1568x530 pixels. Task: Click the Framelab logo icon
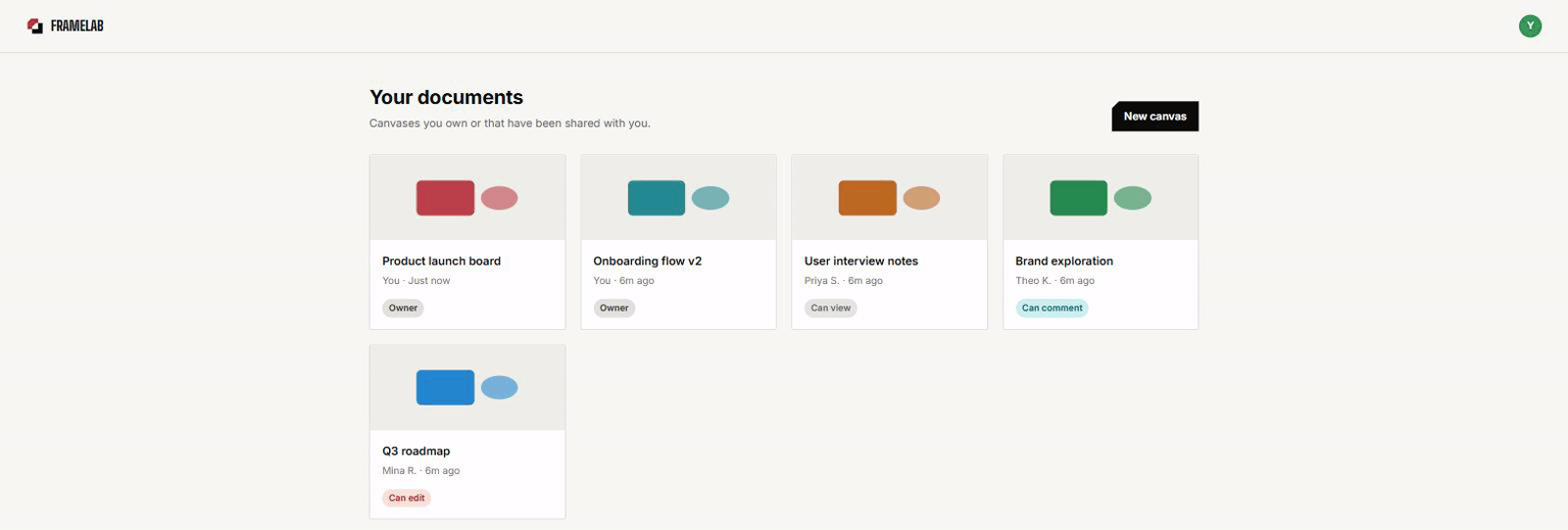click(35, 26)
